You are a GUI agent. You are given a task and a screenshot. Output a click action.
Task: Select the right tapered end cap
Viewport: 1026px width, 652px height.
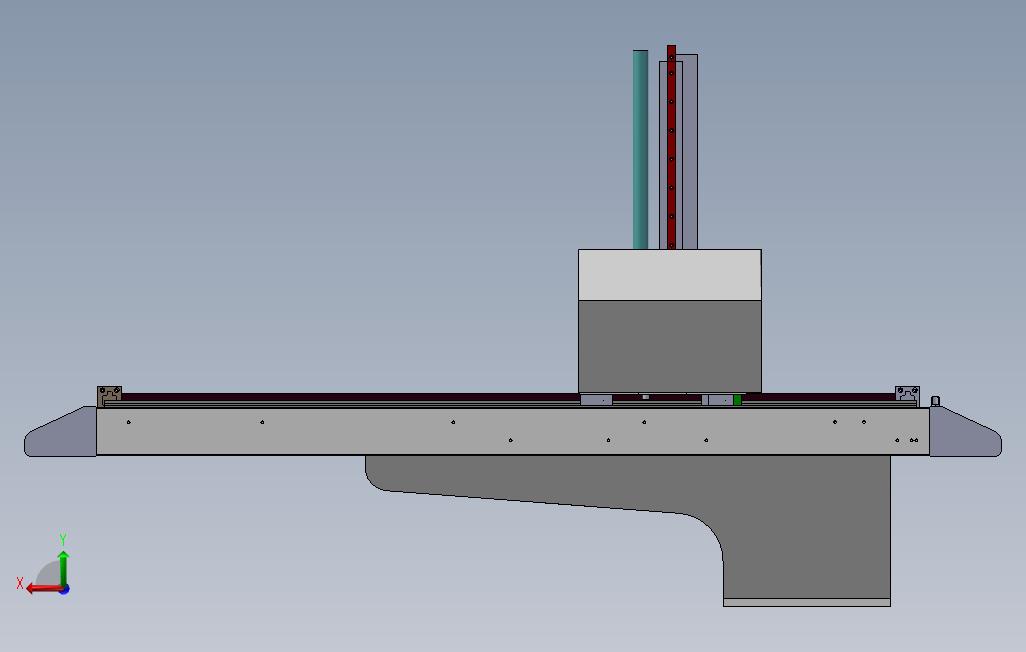pos(965,432)
